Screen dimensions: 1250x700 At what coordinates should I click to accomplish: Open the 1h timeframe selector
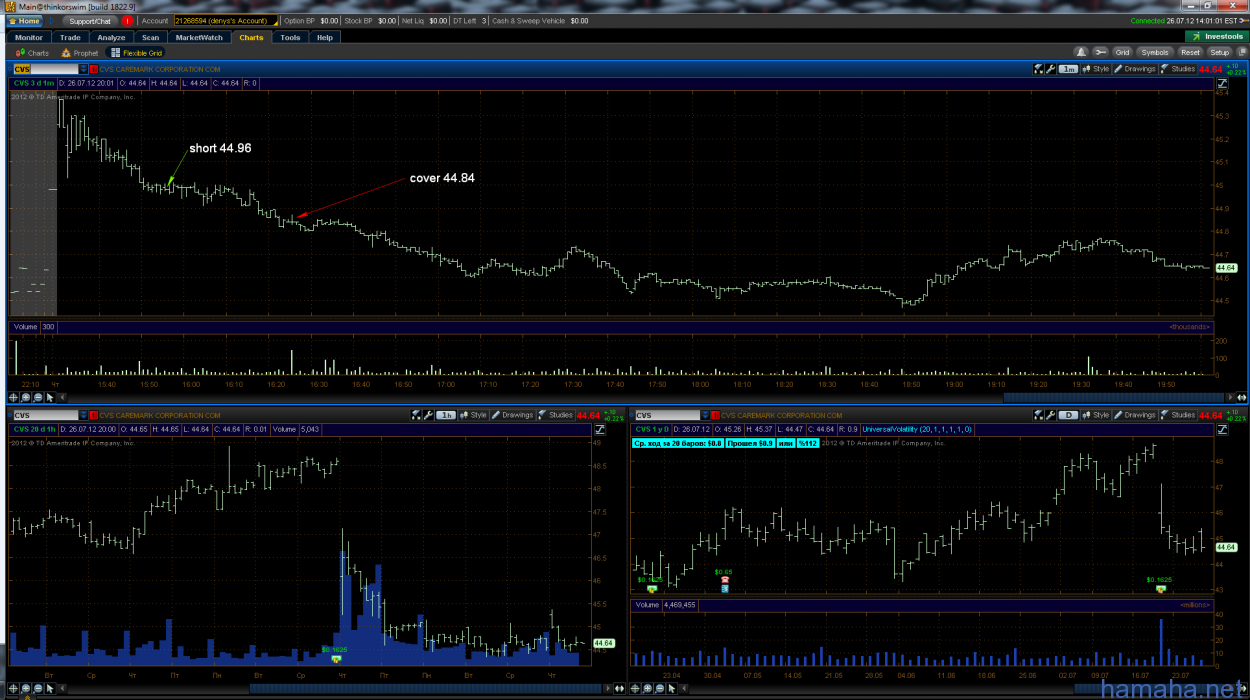coord(445,415)
